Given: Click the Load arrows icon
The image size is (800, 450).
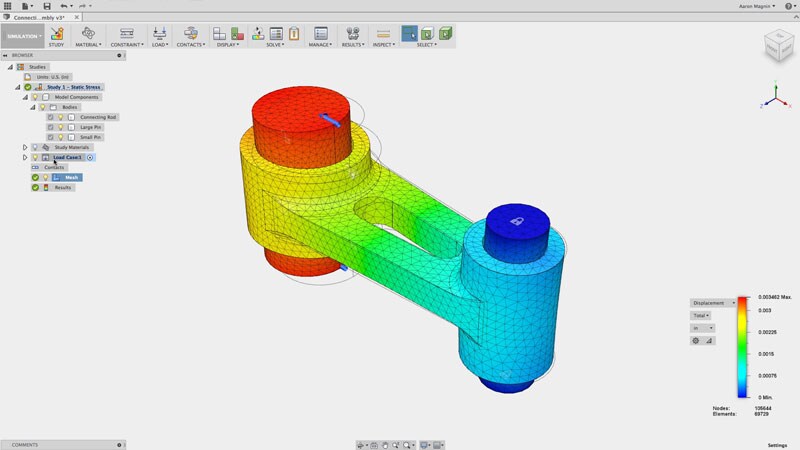Looking at the screenshot, I should [159, 34].
